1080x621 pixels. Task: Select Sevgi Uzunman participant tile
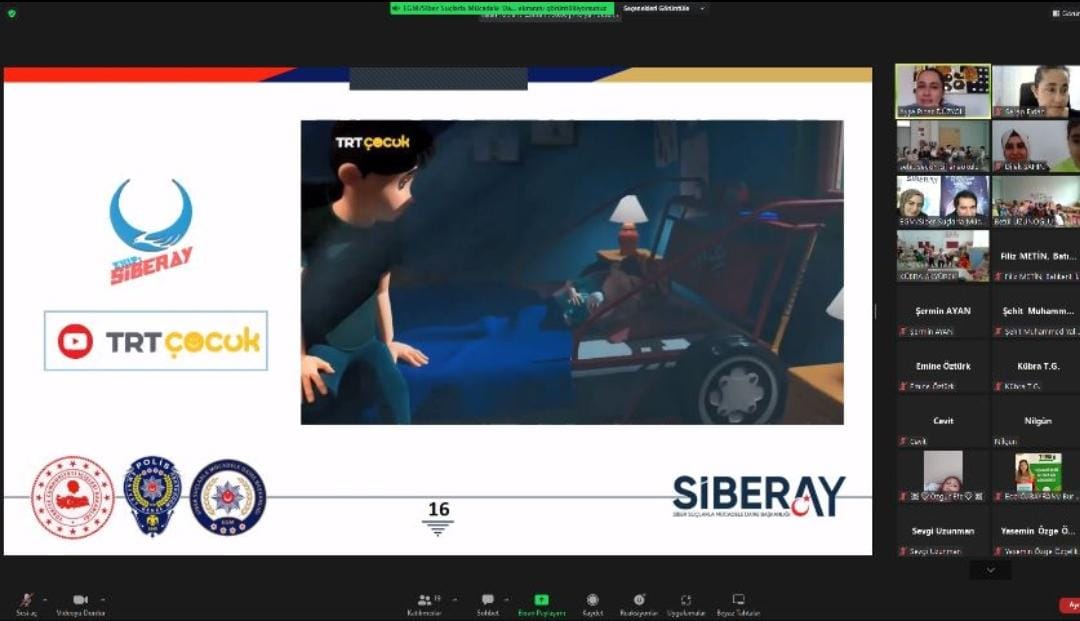pos(943,531)
